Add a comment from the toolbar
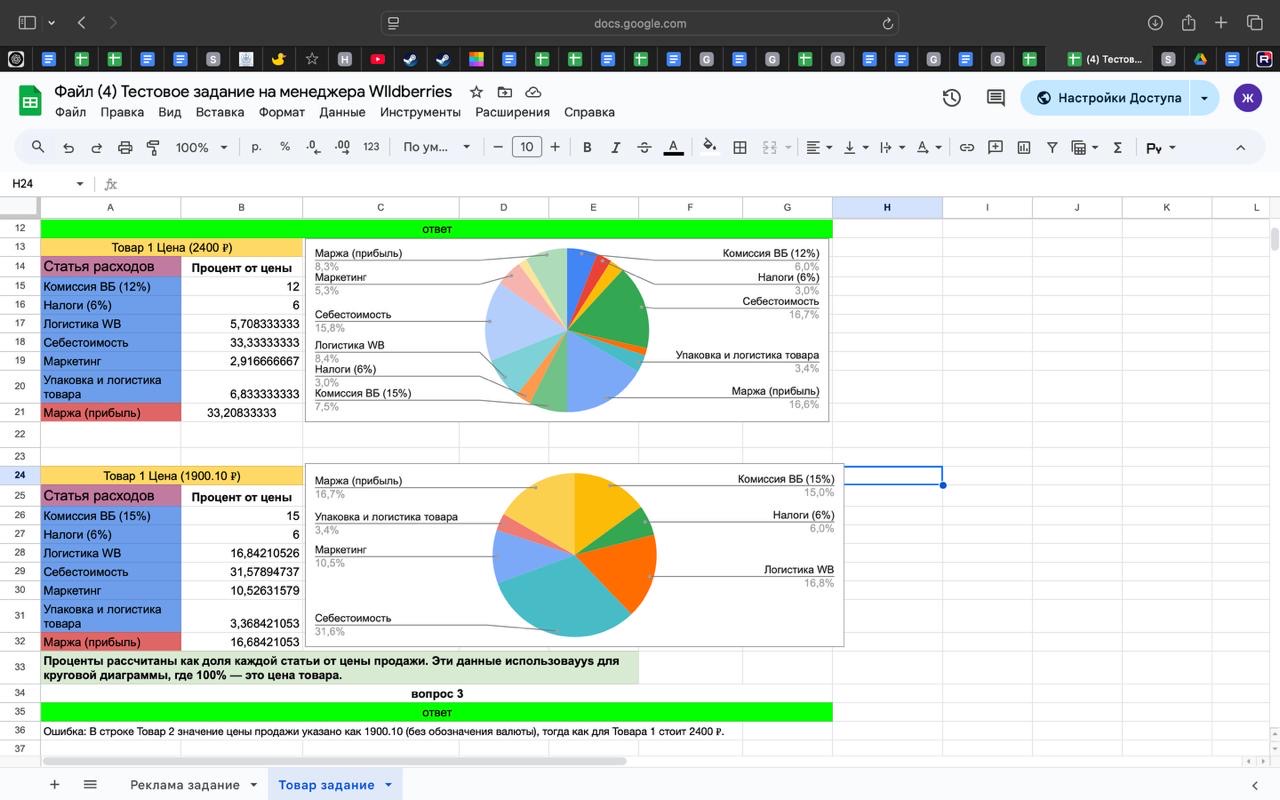Viewport: 1280px width, 800px height. [x=995, y=147]
